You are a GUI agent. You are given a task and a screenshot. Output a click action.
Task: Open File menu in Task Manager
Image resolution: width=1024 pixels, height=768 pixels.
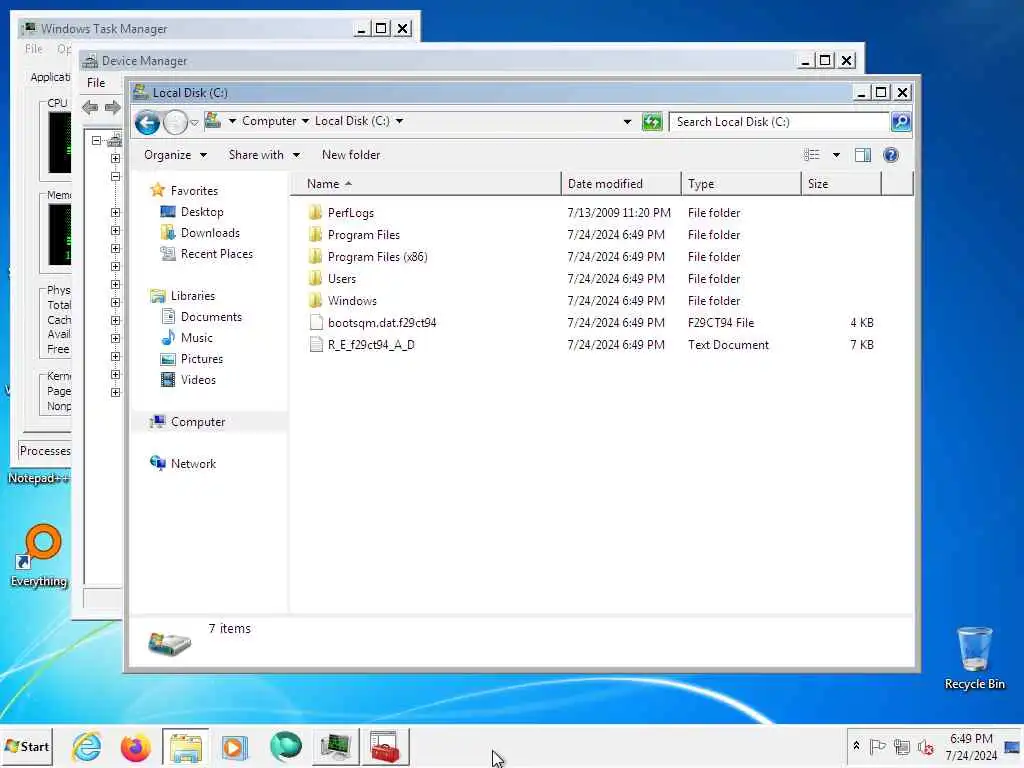pyautogui.click(x=33, y=49)
